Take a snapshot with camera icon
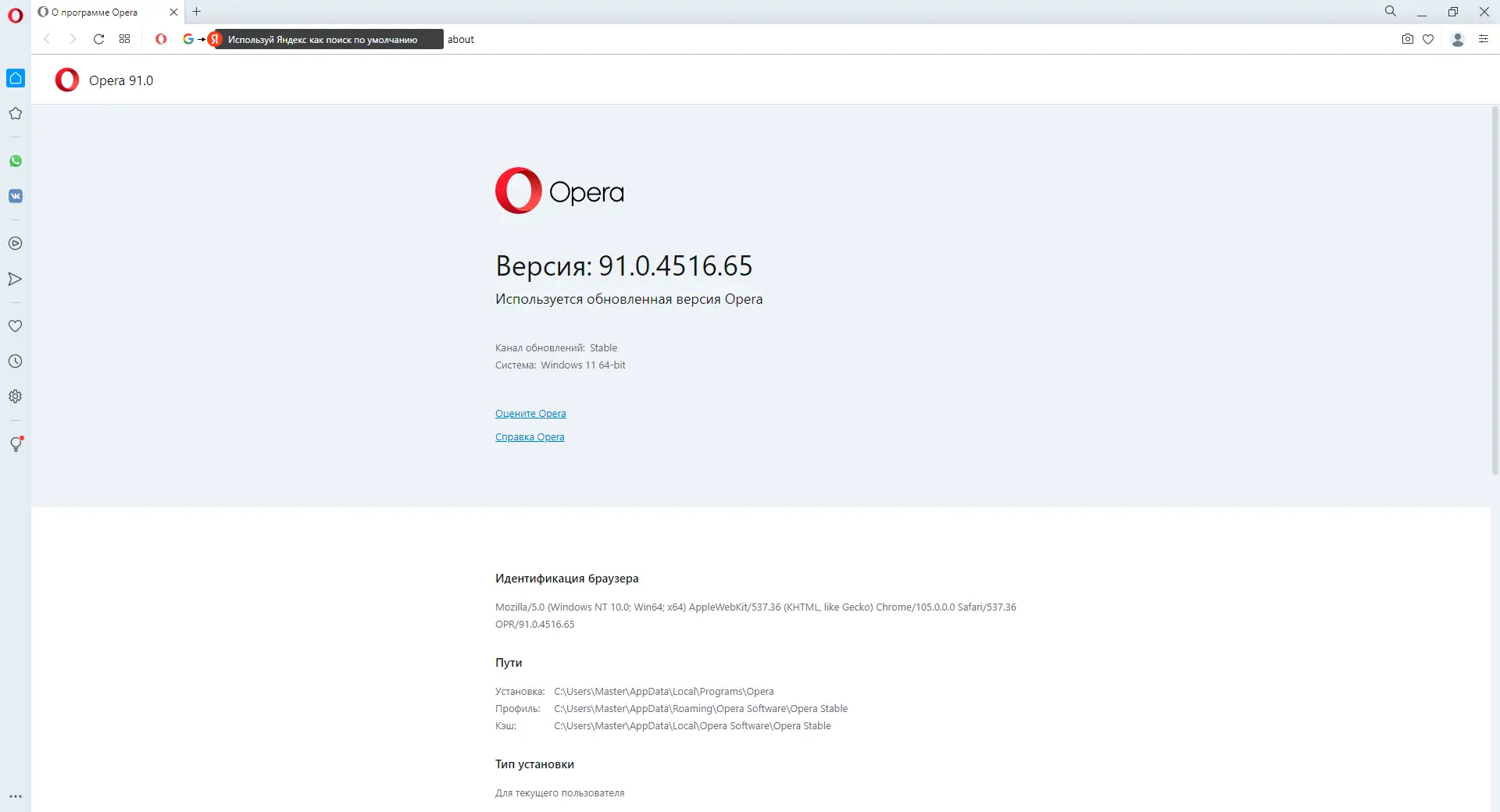Viewport: 1500px width, 812px height. click(x=1408, y=39)
